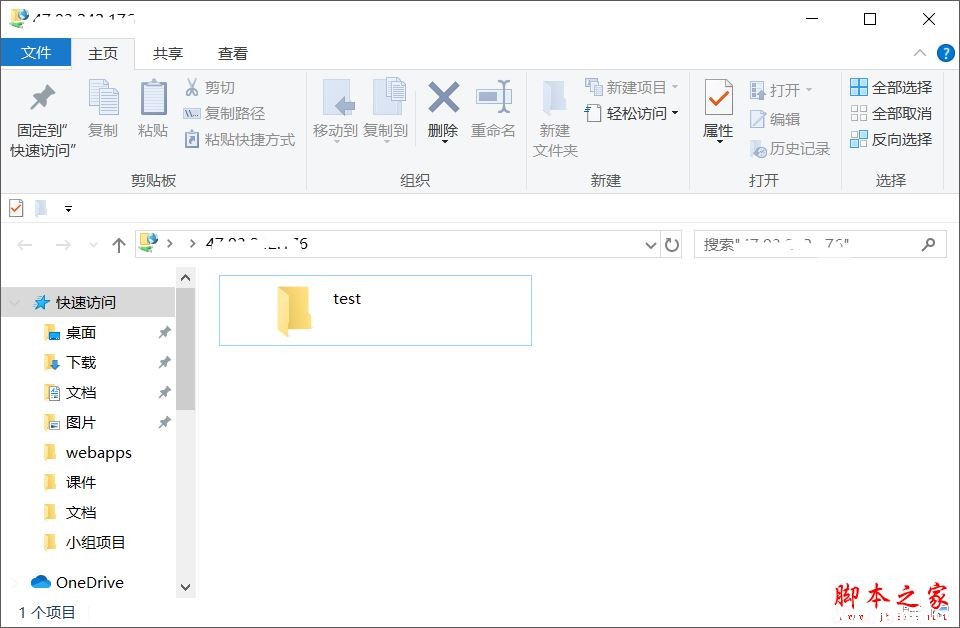Image resolution: width=960 pixels, height=628 pixels.
Task: Click the navigation pane scrollbar thumb
Action: click(x=186, y=348)
